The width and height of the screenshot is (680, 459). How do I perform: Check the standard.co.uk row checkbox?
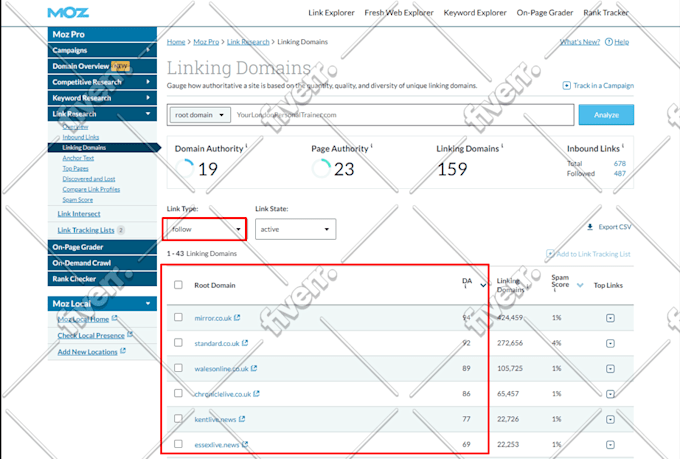pos(178,342)
